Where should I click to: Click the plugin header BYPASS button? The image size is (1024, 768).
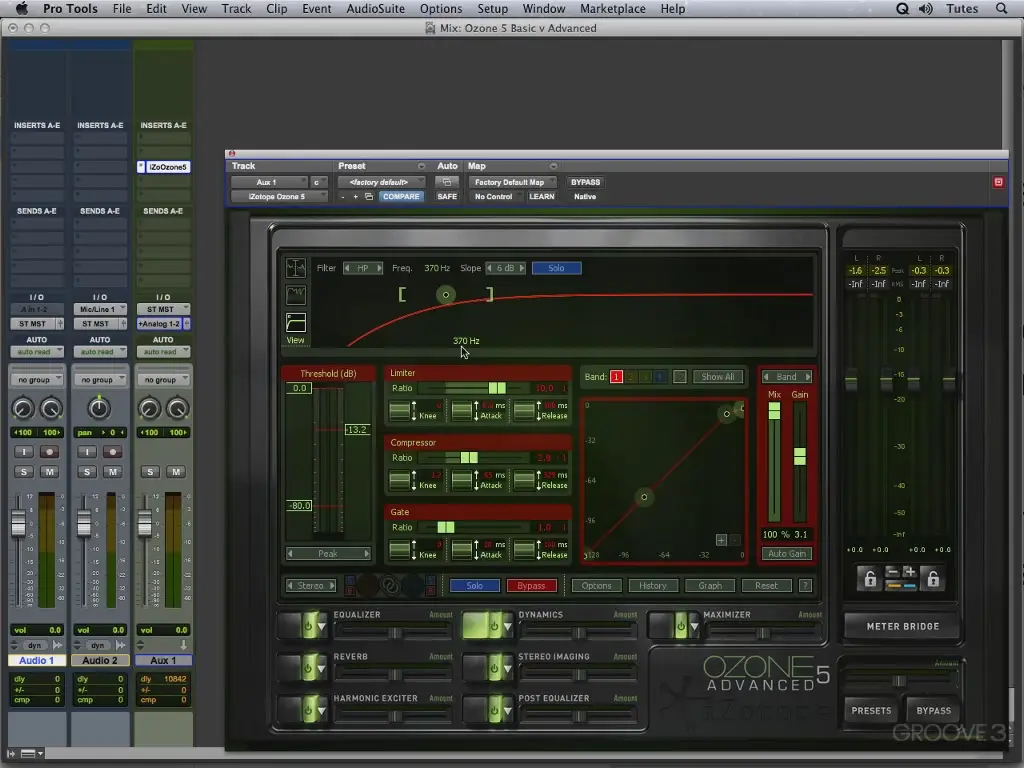pos(585,182)
